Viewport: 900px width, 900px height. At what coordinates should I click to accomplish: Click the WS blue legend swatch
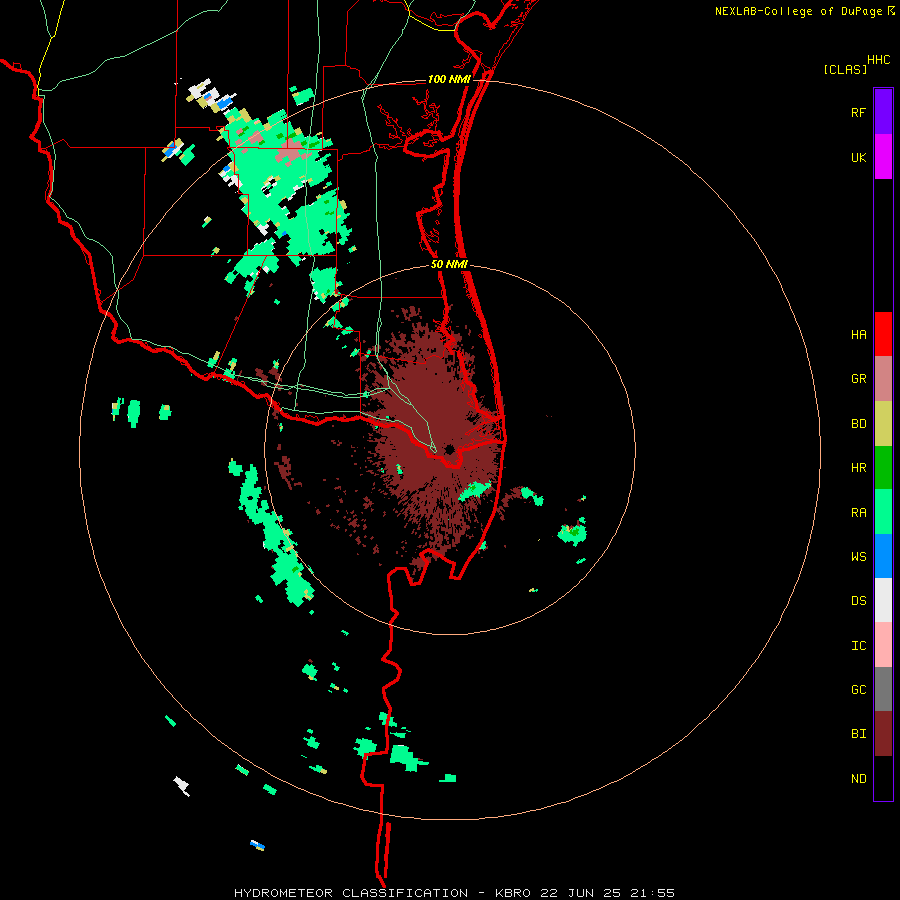coord(883,556)
